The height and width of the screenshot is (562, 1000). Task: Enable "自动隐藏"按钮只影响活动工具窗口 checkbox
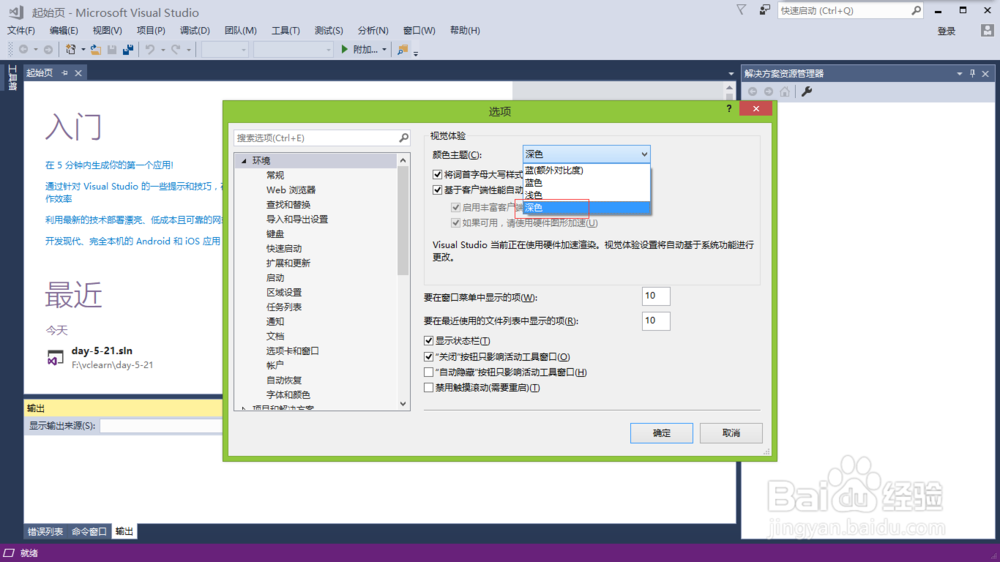429,372
